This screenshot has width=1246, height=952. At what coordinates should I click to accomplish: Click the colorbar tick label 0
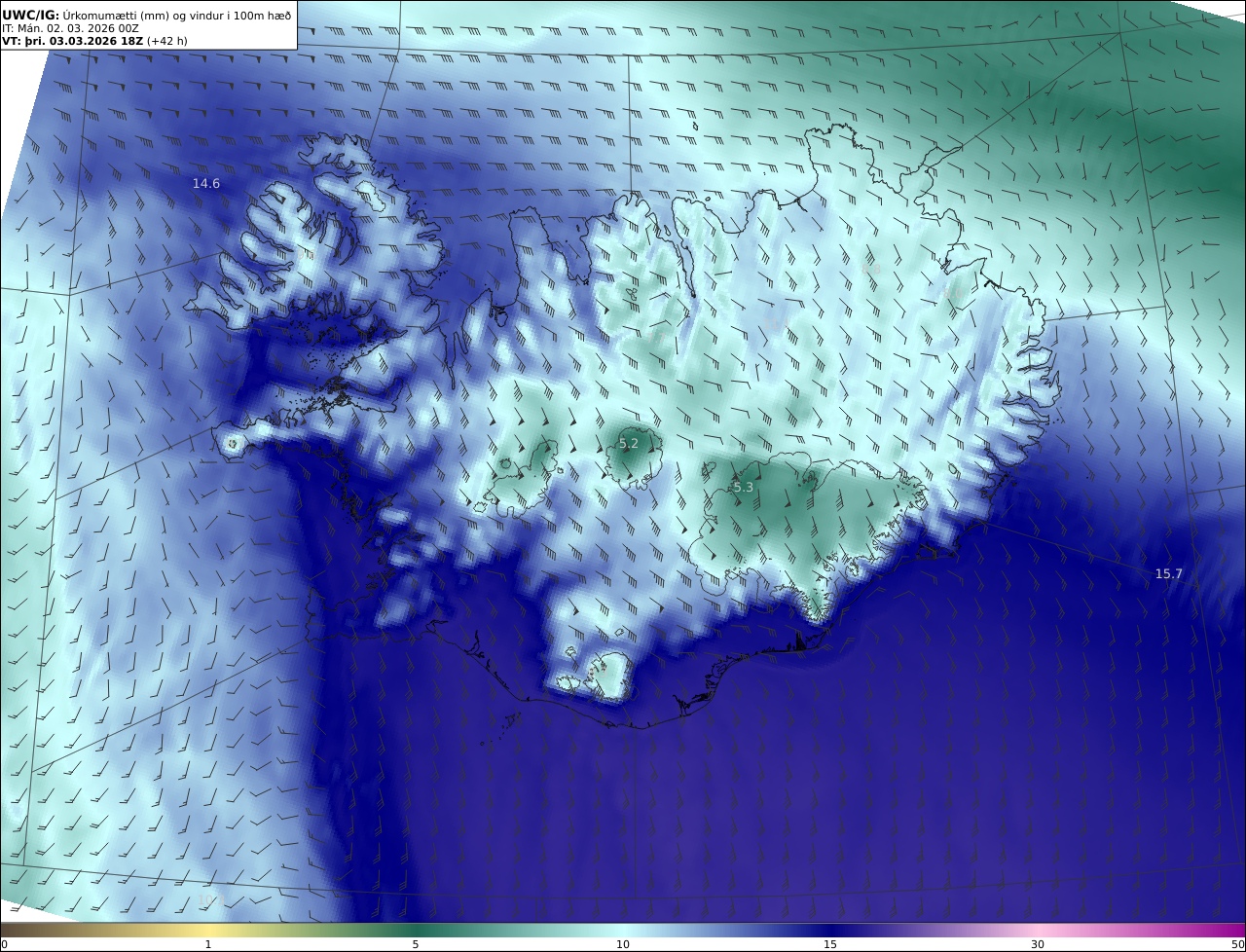[4, 944]
